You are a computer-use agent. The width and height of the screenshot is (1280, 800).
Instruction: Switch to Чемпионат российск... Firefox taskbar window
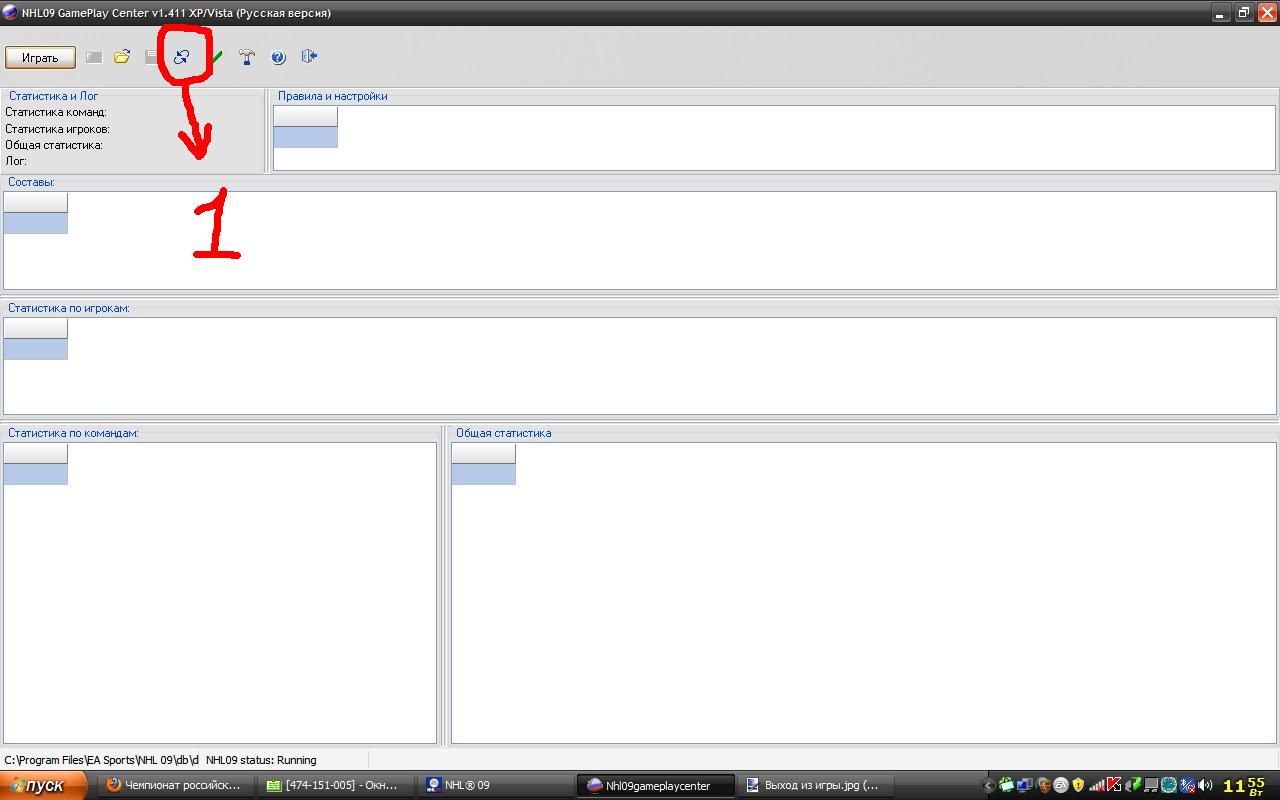pyautogui.click(x=177, y=785)
